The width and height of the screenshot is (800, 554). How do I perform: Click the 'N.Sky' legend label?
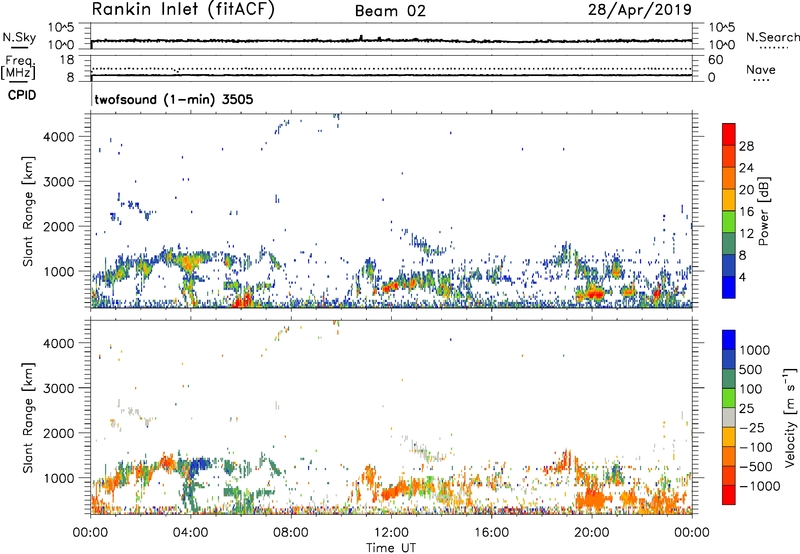[19, 37]
